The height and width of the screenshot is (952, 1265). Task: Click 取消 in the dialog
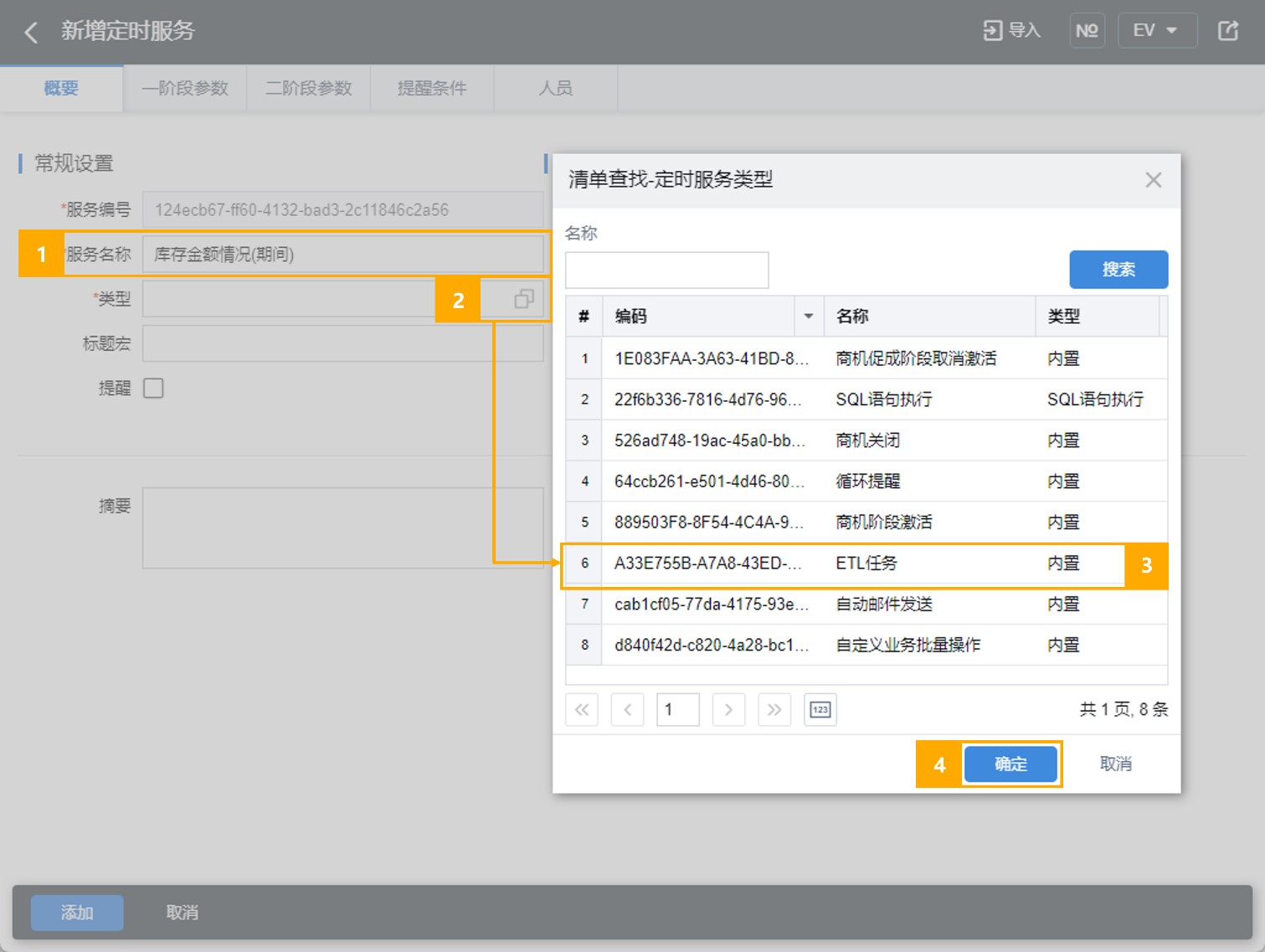1115,764
